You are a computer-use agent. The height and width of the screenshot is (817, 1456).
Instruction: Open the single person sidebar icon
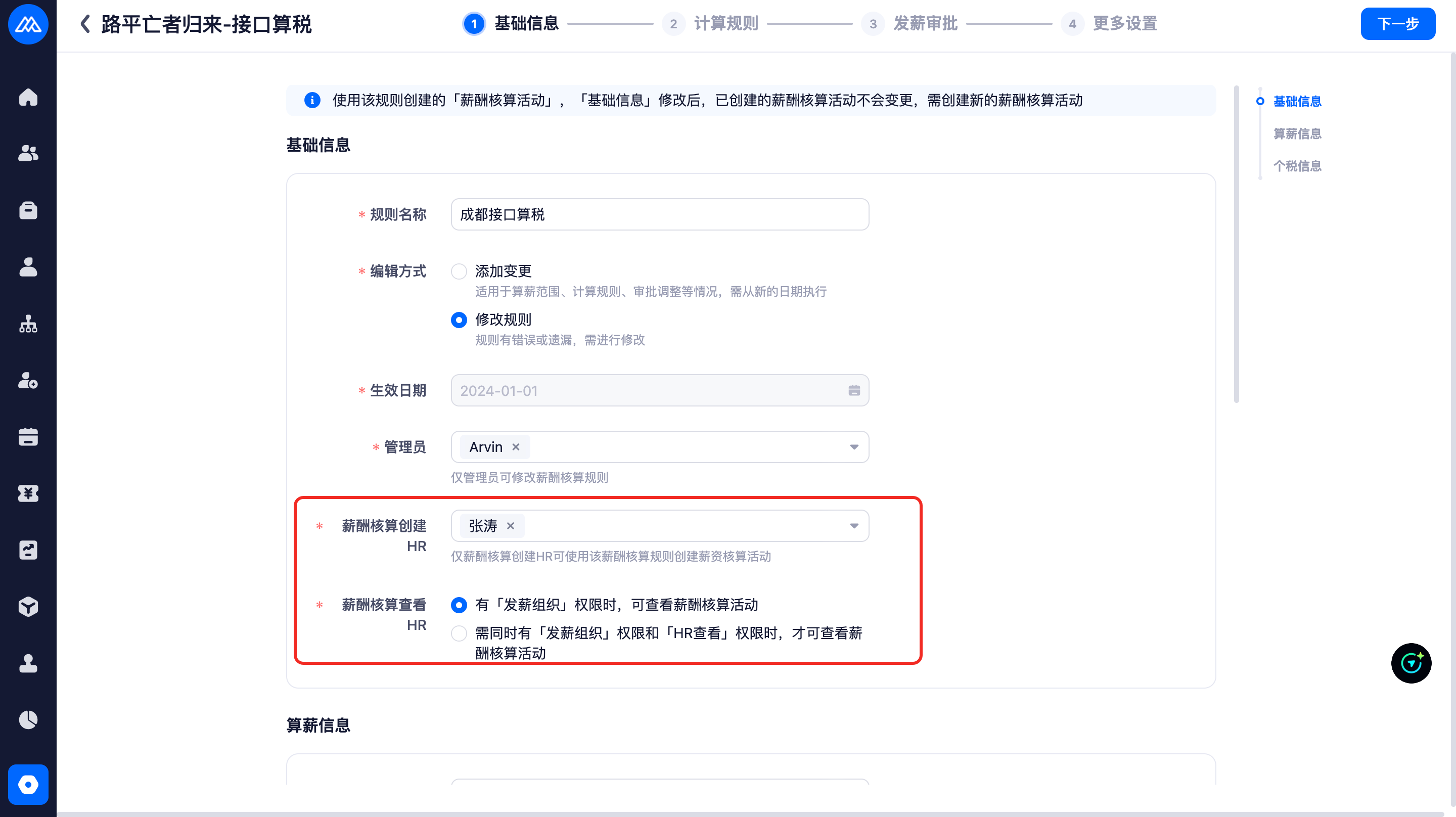pyautogui.click(x=28, y=267)
